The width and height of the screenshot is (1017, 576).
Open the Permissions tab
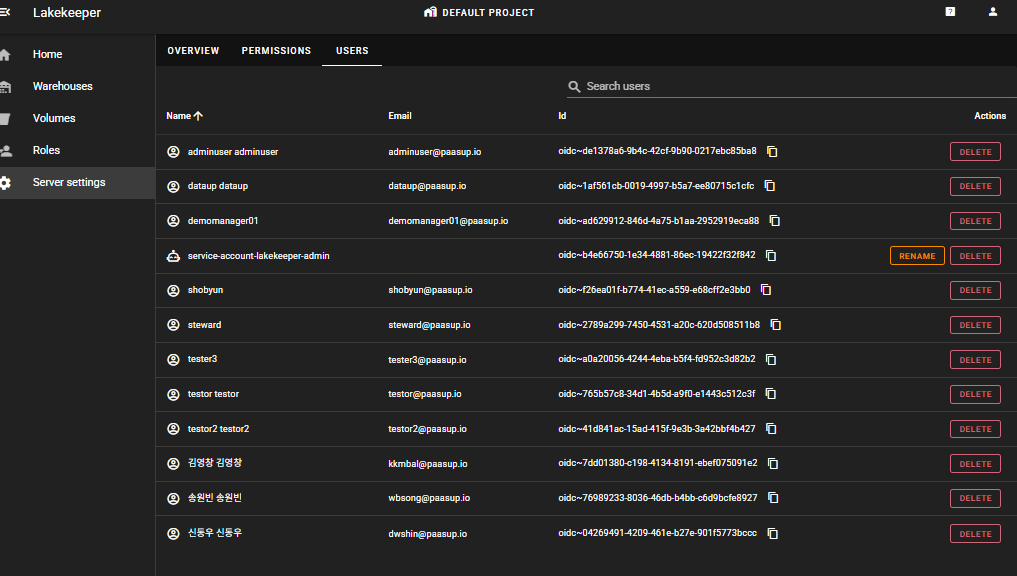[x=276, y=51]
